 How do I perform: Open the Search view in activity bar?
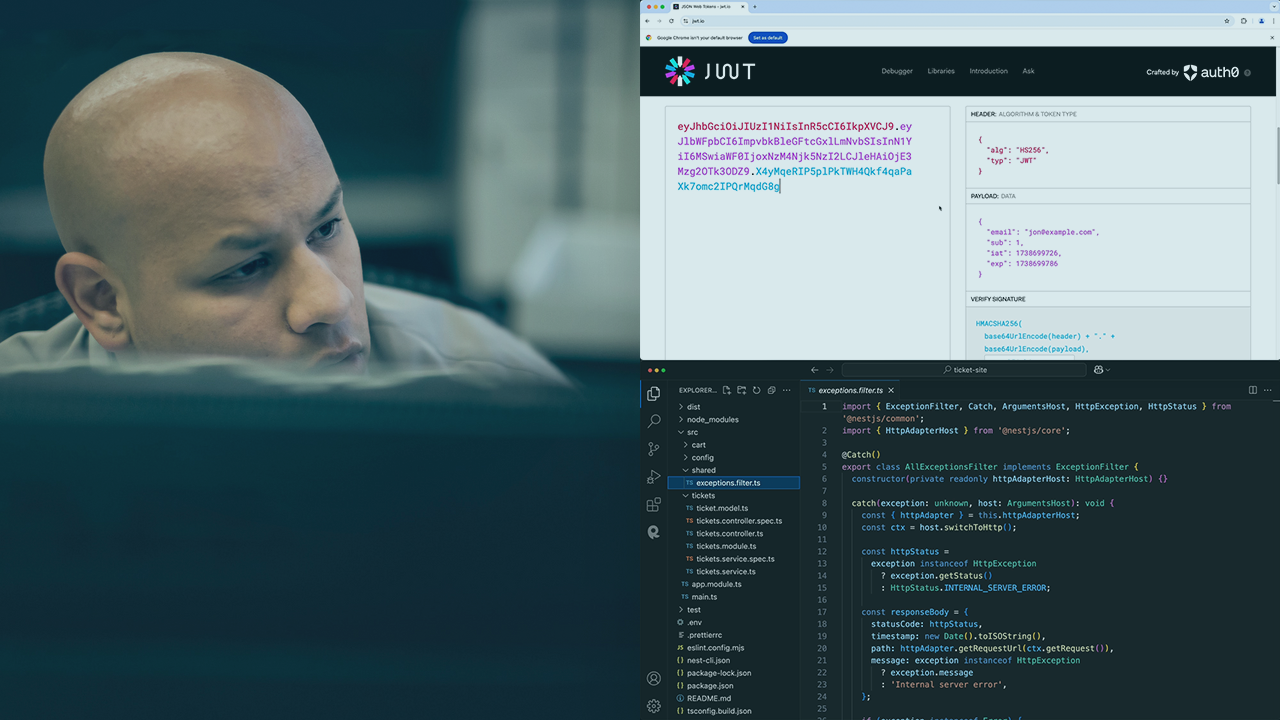(654, 421)
